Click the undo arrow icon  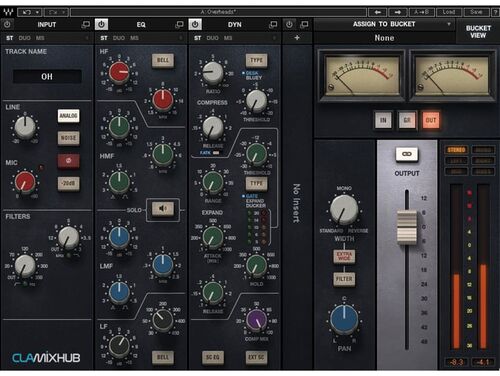[27, 13]
